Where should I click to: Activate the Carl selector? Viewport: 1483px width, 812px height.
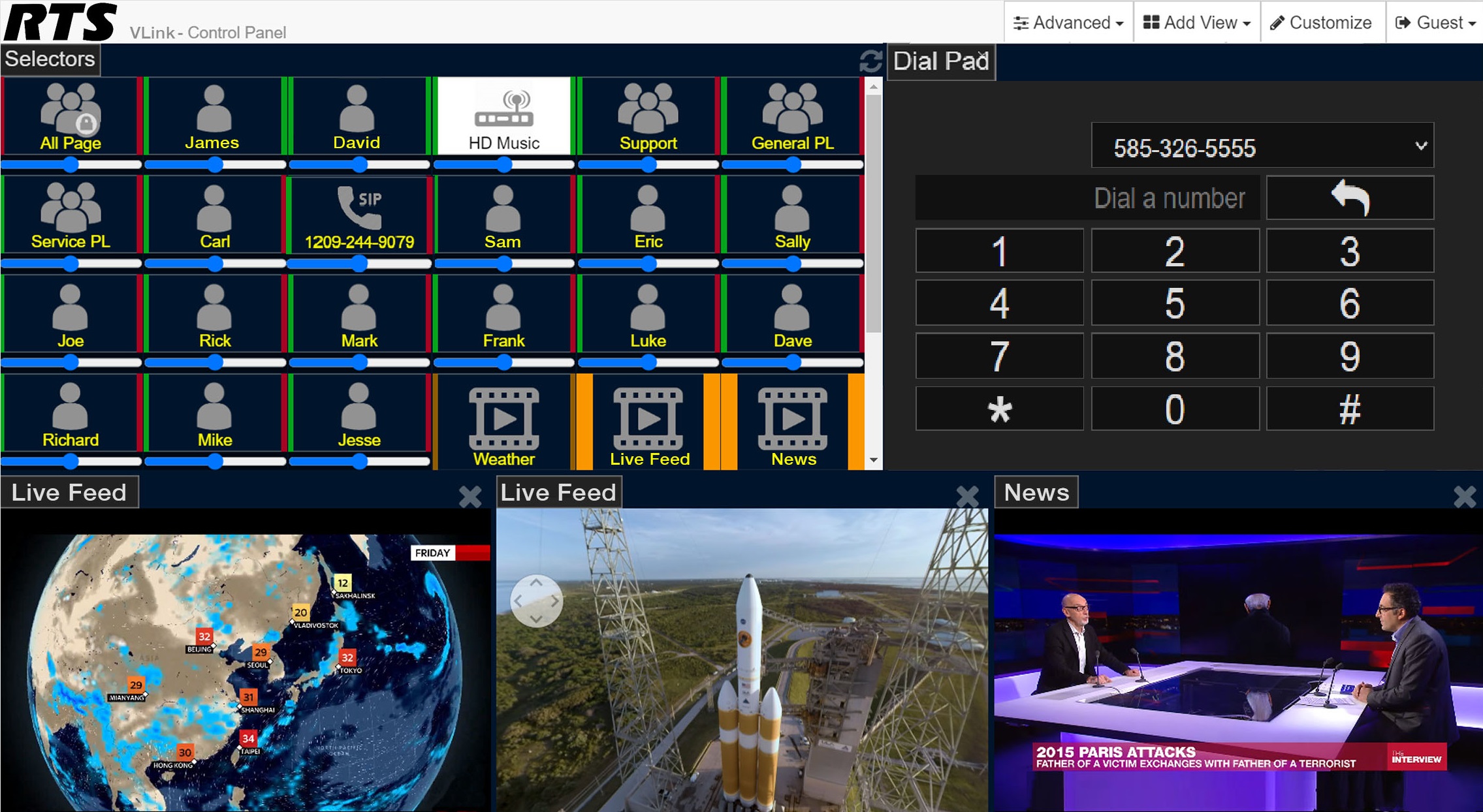[214, 215]
